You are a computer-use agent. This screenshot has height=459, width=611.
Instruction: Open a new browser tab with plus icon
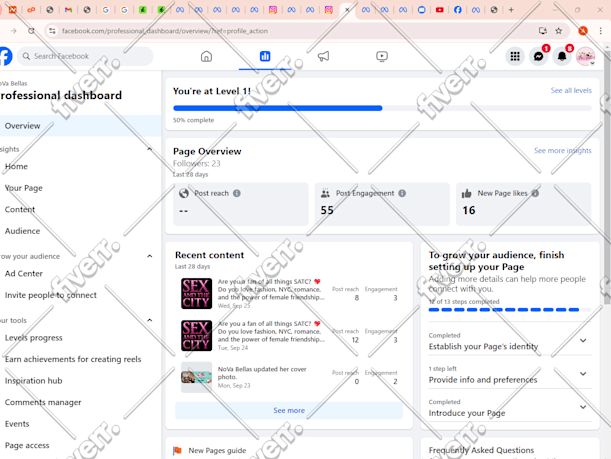point(511,10)
